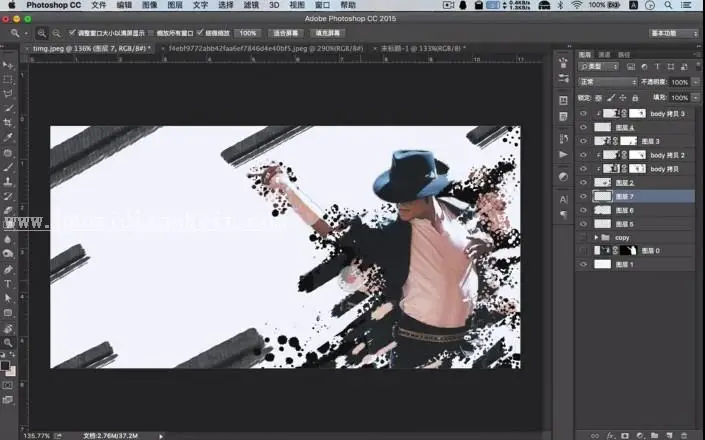Toggle Quick Mask mode icon
The image size is (705, 440).
point(8,385)
